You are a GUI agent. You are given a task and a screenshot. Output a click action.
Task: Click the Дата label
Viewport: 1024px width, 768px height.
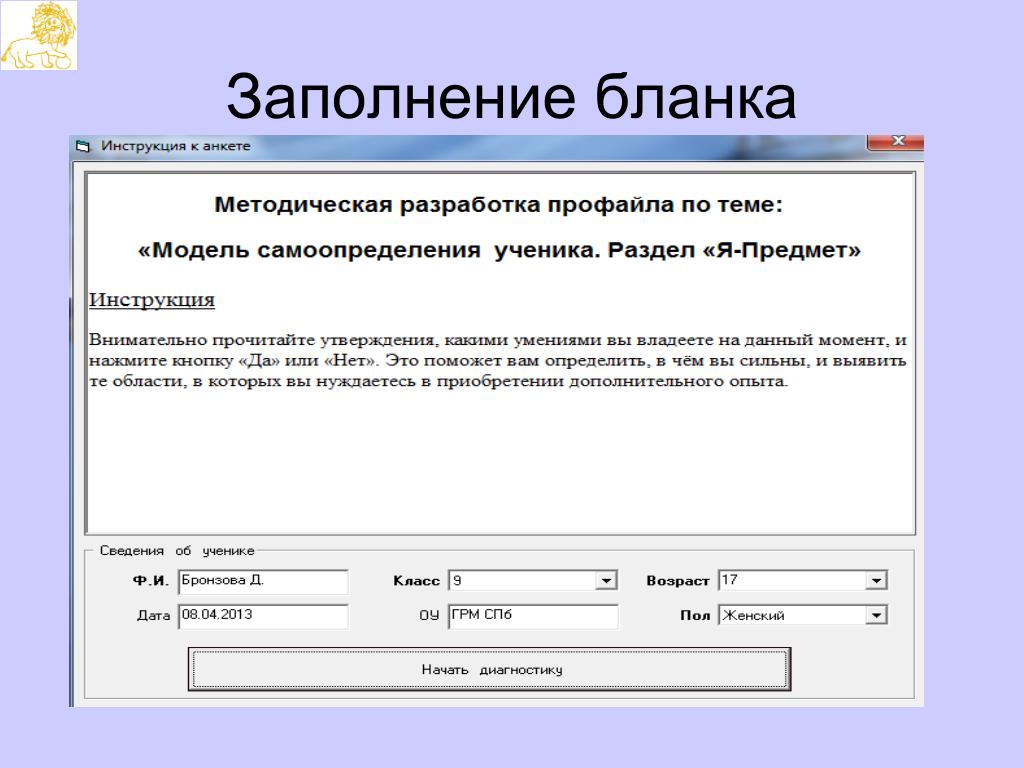pyautogui.click(x=153, y=615)
